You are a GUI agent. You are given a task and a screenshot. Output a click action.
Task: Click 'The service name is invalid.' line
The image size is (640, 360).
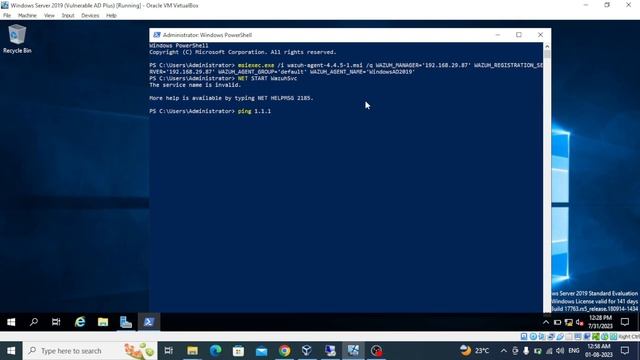(x=195, y=85)
